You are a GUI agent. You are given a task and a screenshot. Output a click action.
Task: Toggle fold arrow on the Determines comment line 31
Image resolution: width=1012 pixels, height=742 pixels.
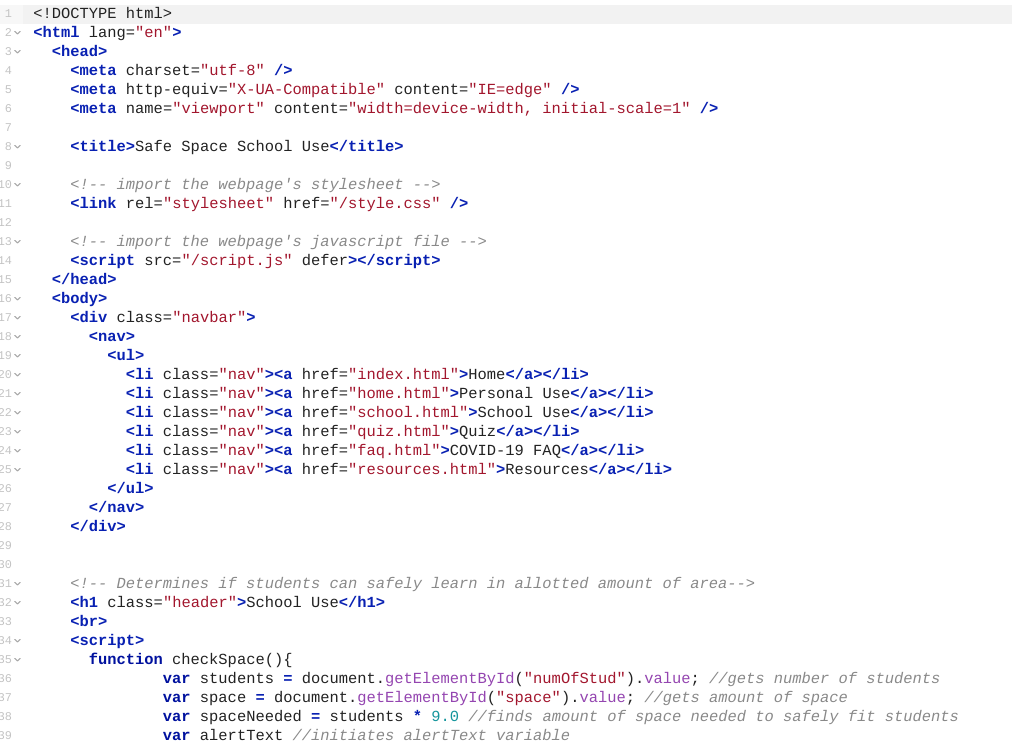pos(17,583)
